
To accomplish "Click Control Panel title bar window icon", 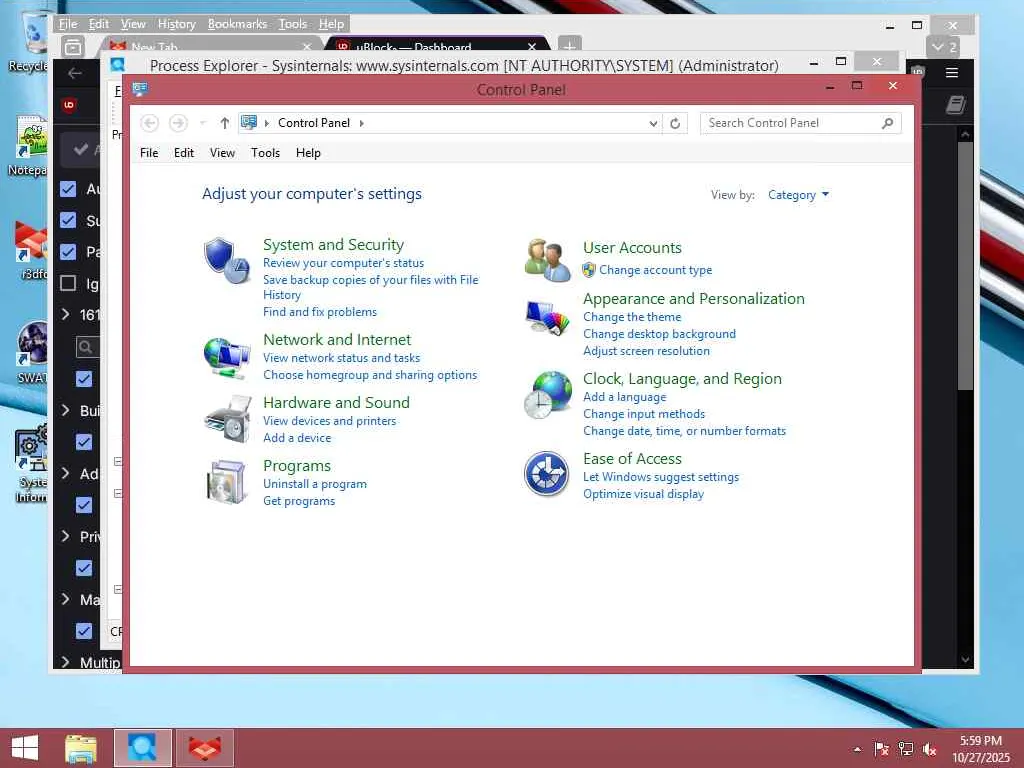I will tap(140, 89).
